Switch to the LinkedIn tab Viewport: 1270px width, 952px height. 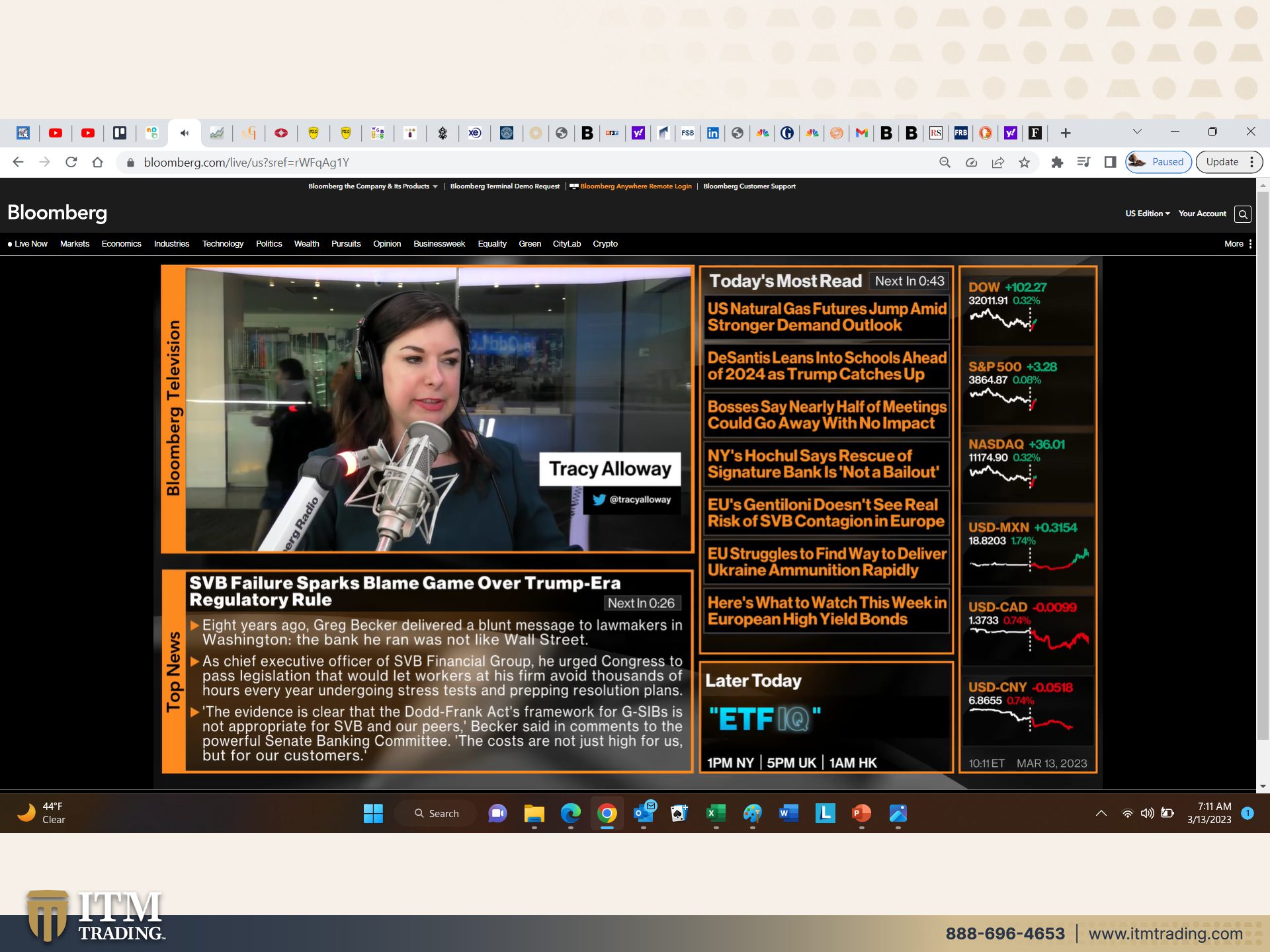point(712,133)
